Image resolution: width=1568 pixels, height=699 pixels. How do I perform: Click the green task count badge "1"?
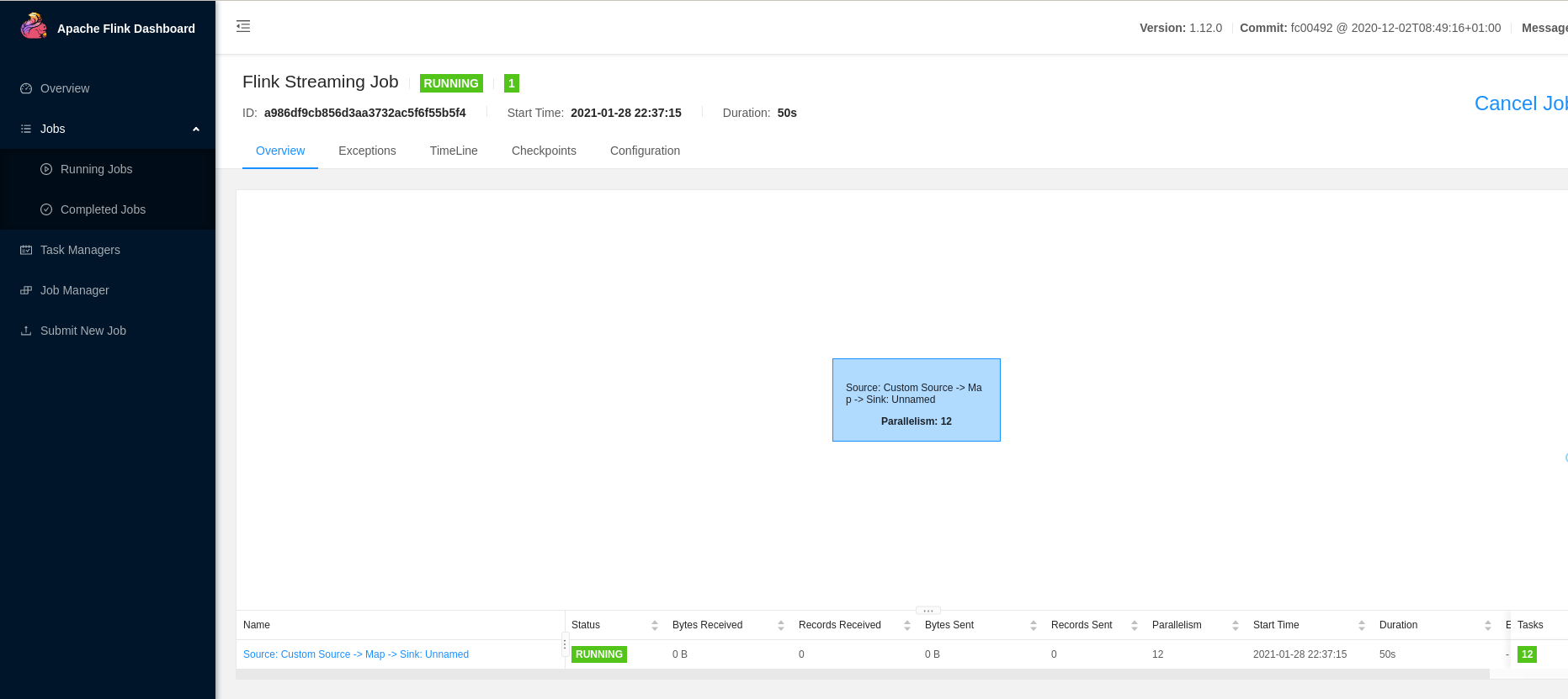(x=512, y=83)
